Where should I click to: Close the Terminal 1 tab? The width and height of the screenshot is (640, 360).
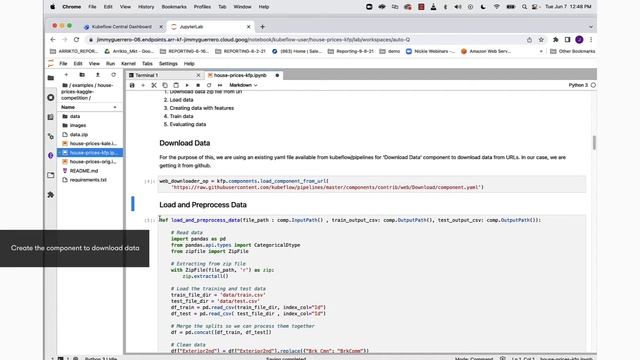click(x=198, y=75)
